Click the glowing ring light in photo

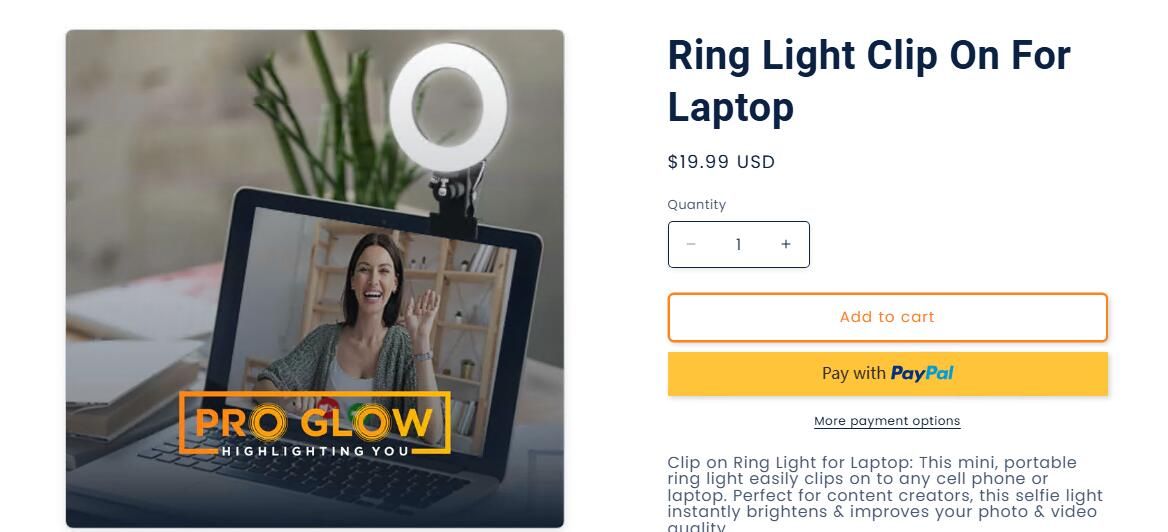coord(448,107)
